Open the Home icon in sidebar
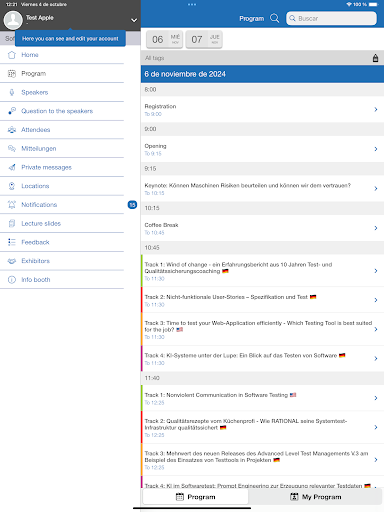Screen dimensions: 384x512 pos(12,55)
